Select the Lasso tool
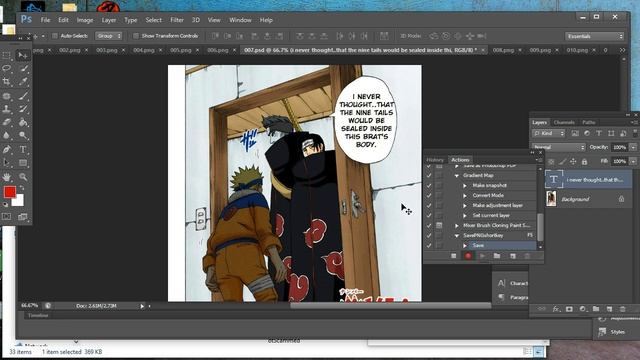This screenshot has width=640, height=360. pyautogui.click(x=7, y=68)
